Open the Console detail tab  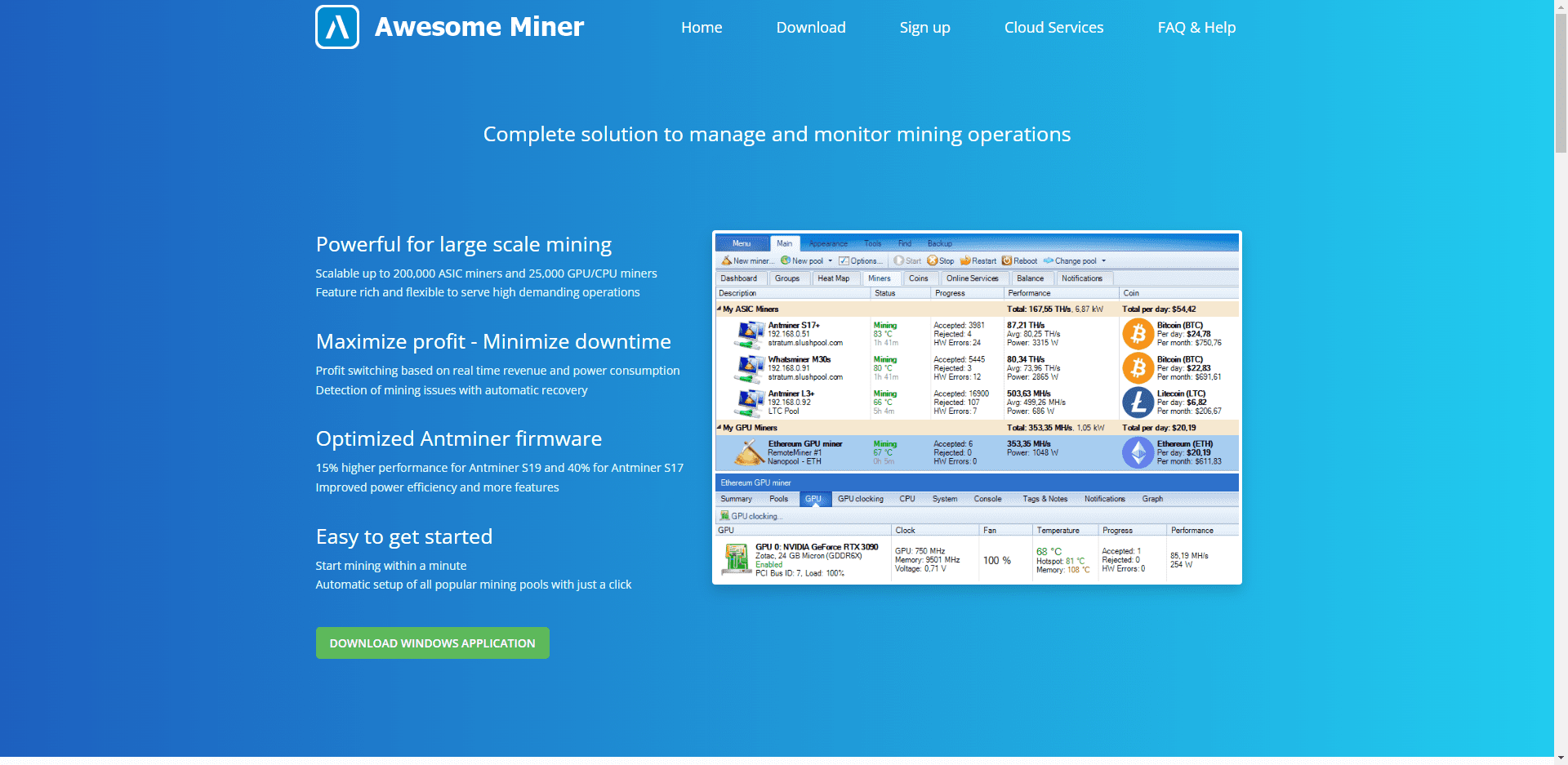pos(987,499)
